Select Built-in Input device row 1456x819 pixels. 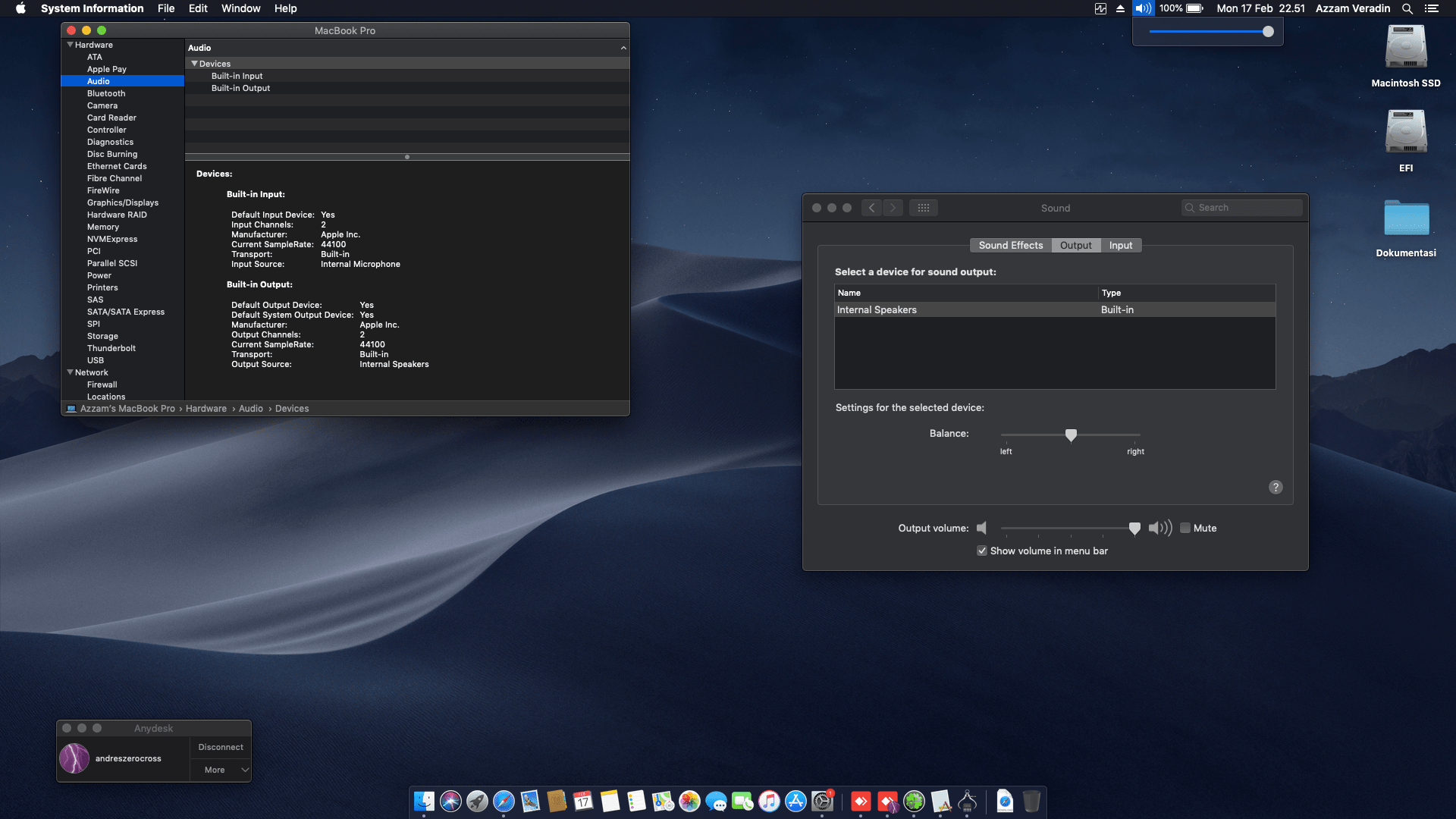coord(407,76)
